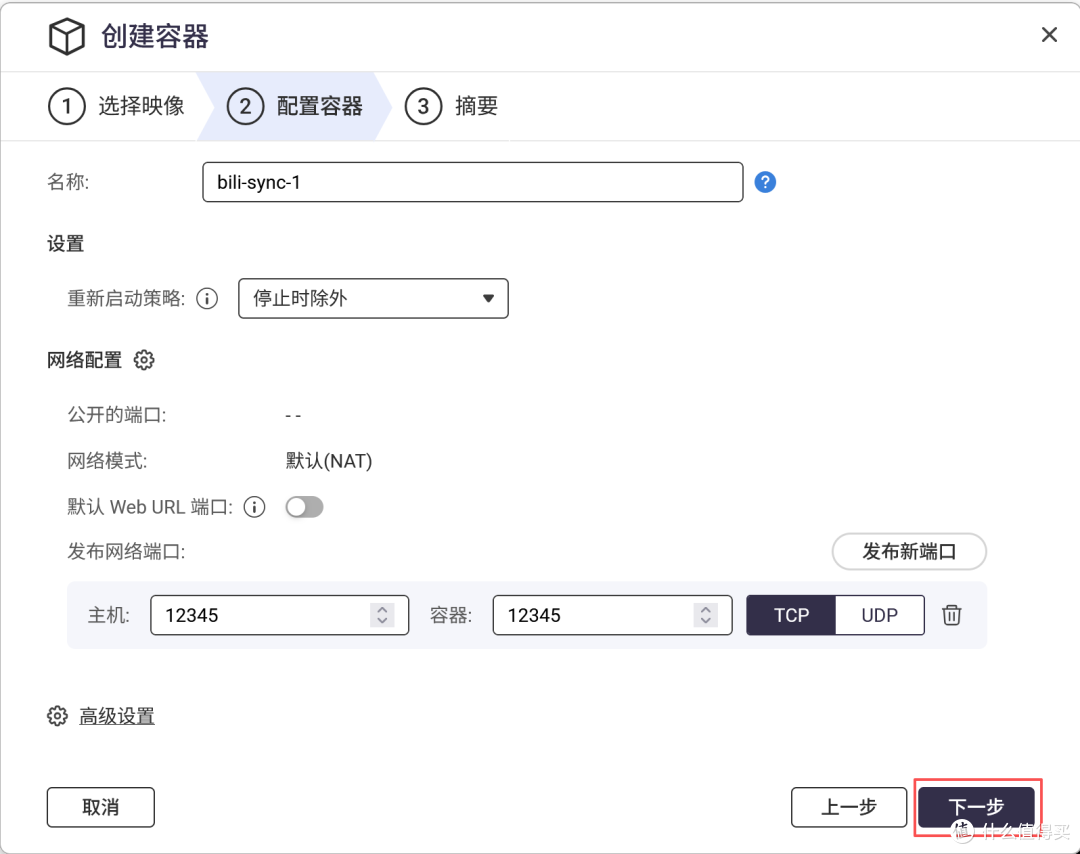Viewport: 1080px width, 854px height.
Task: Delete the 12345 port mapping row
Action: pos(952,615)
